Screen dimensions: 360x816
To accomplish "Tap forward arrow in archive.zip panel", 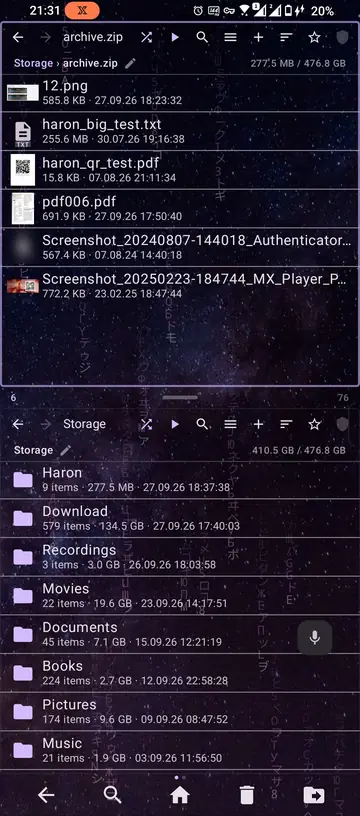I will [46, 37].
